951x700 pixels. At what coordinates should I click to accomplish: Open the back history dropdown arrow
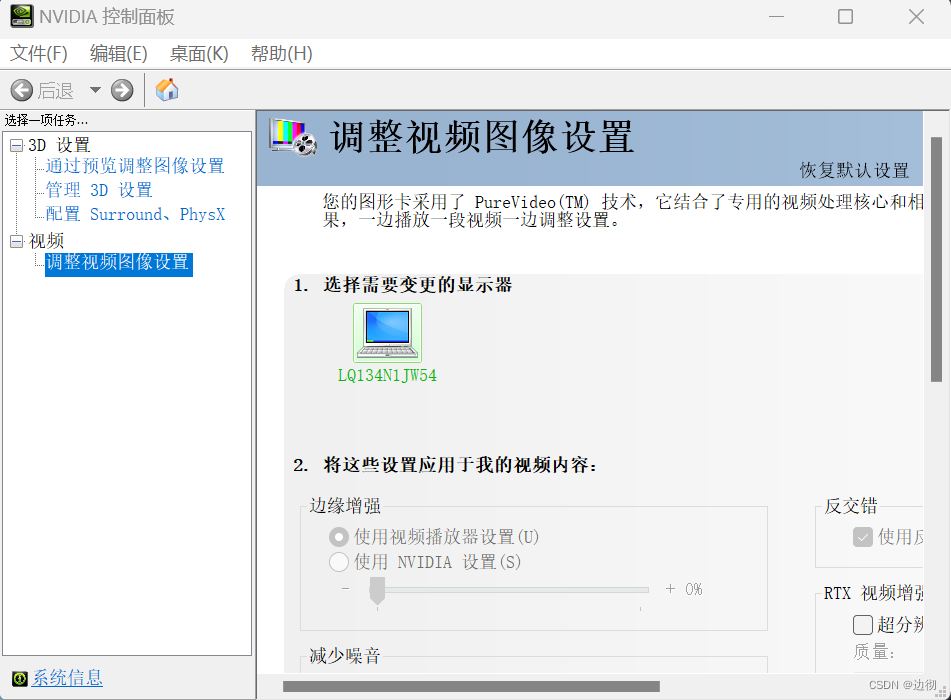pyautogui.click(x=95, y=90)
